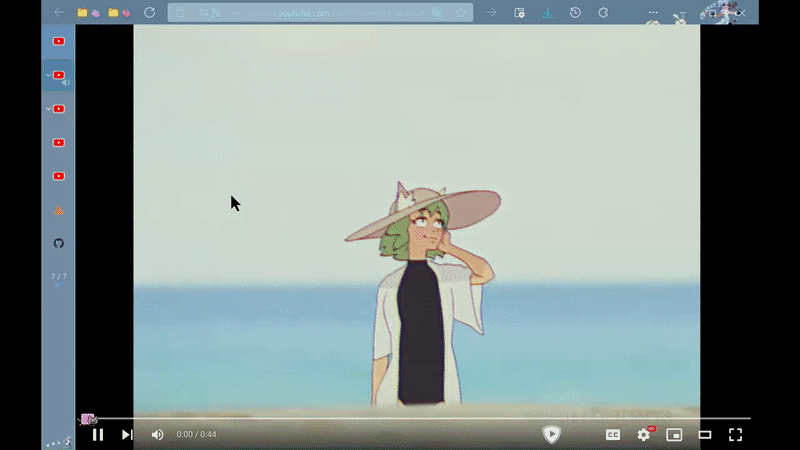Open the shield play extension button in player

coord(552,434)
